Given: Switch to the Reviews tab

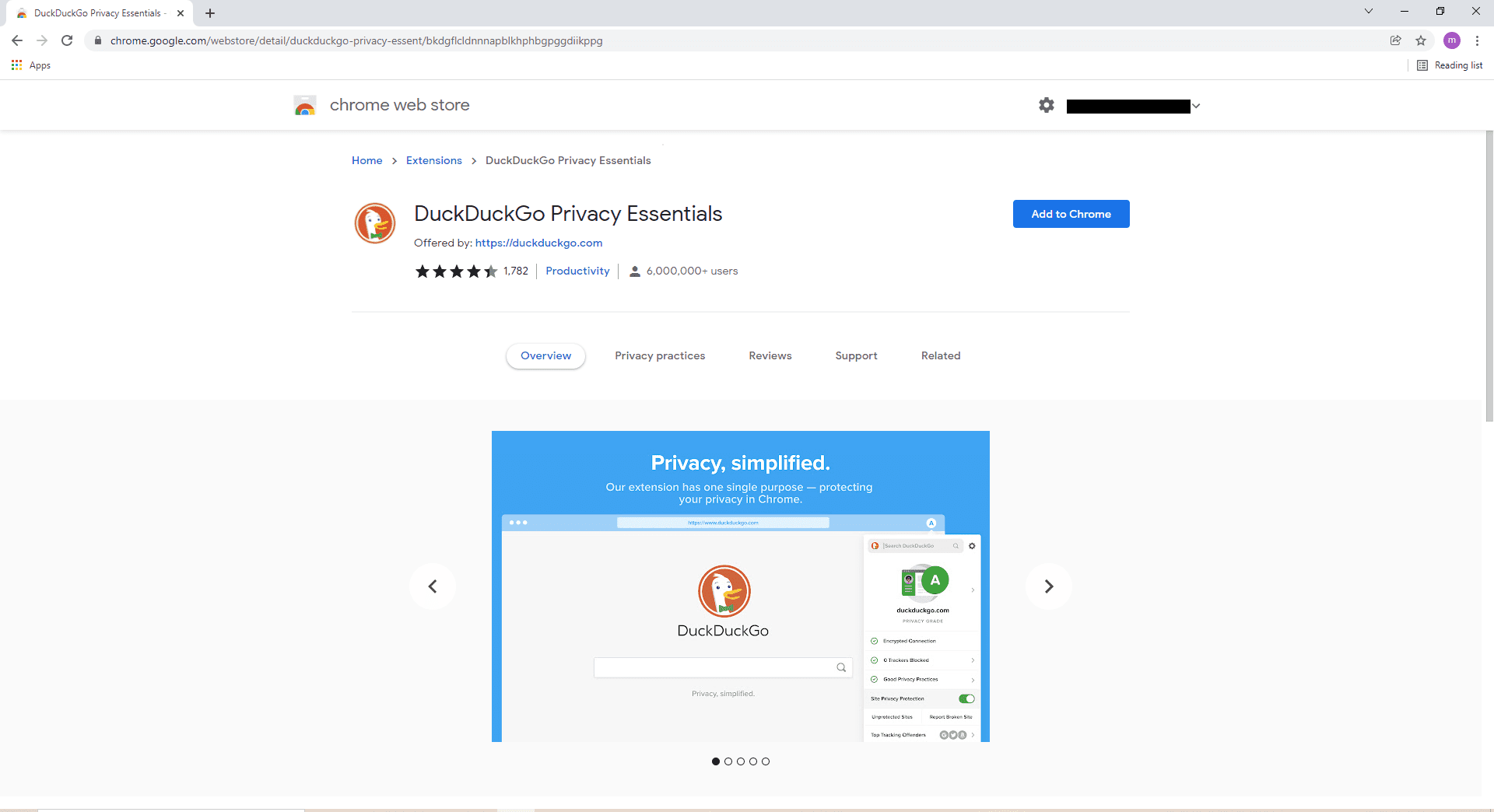Looking at the screenshot, I should (770, 355).
